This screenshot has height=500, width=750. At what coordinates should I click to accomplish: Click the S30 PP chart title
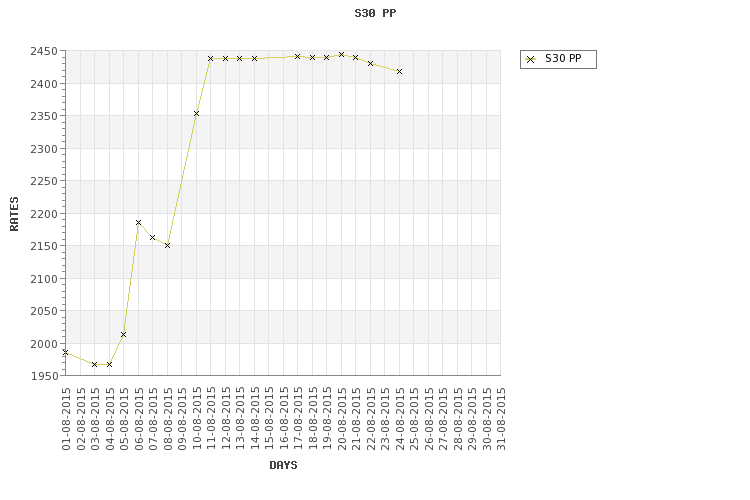[375, 13]
